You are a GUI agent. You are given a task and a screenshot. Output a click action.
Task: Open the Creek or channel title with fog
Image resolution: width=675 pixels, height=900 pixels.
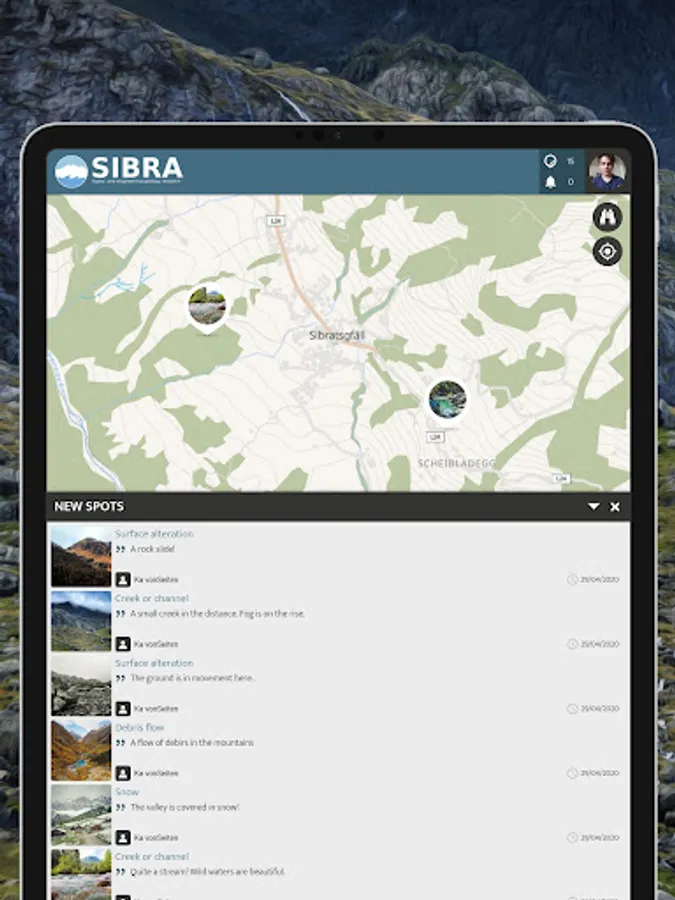point(152,598)
